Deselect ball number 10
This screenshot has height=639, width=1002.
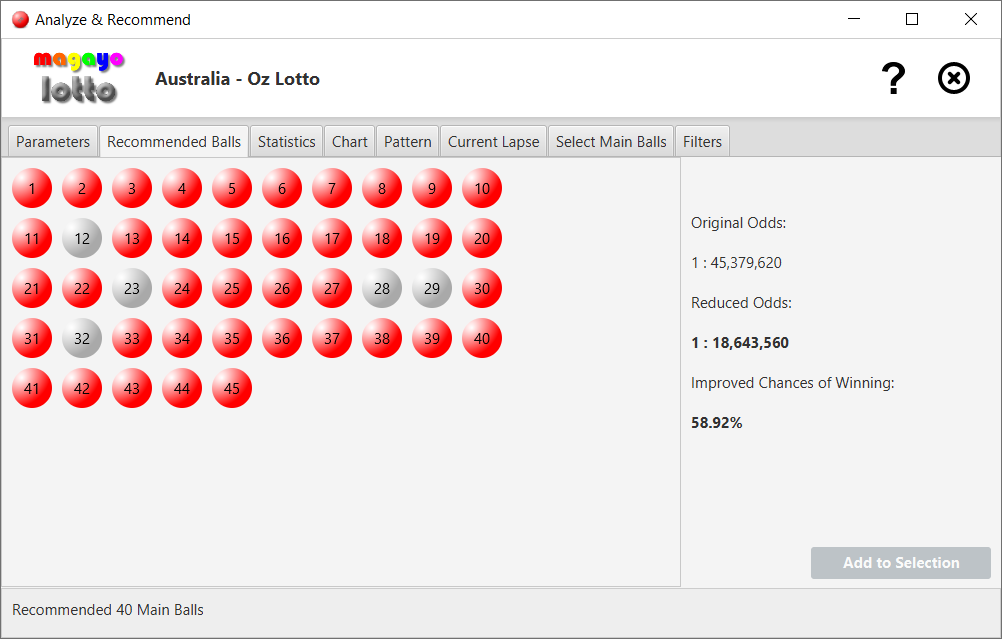pyautogui.click(x=481, y=188)
